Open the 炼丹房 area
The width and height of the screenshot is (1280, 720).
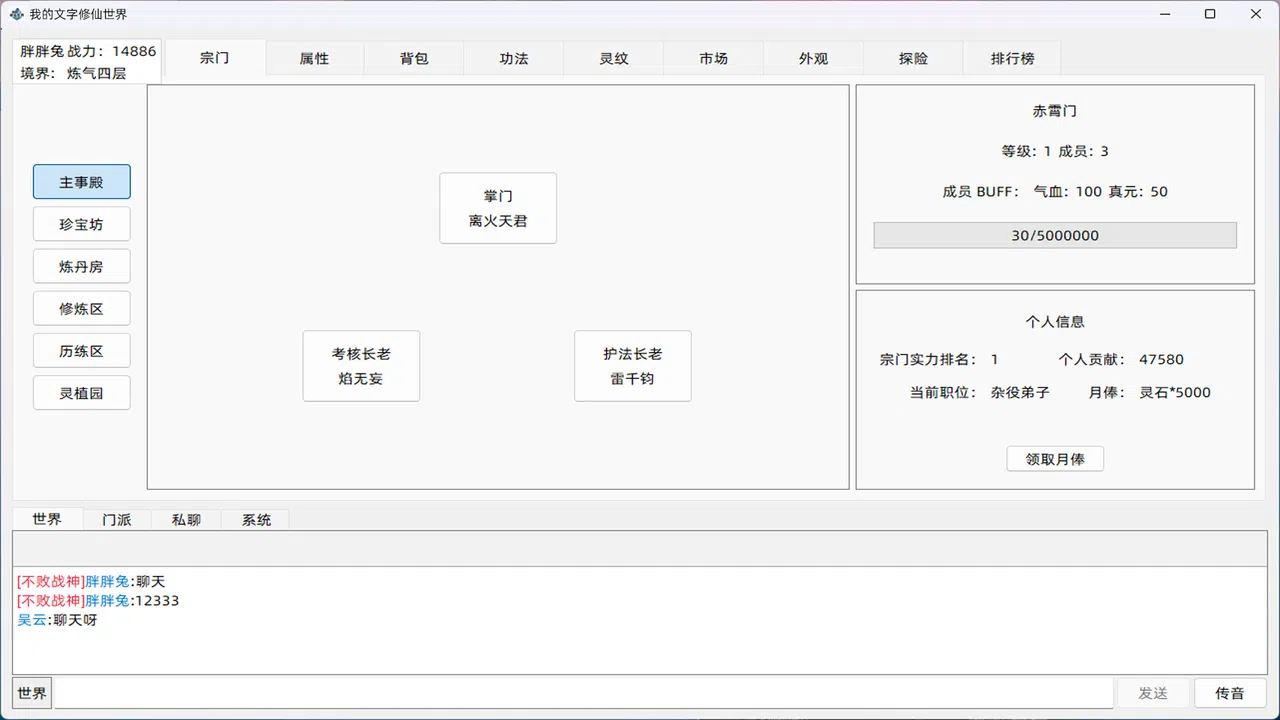coord(82,266)
